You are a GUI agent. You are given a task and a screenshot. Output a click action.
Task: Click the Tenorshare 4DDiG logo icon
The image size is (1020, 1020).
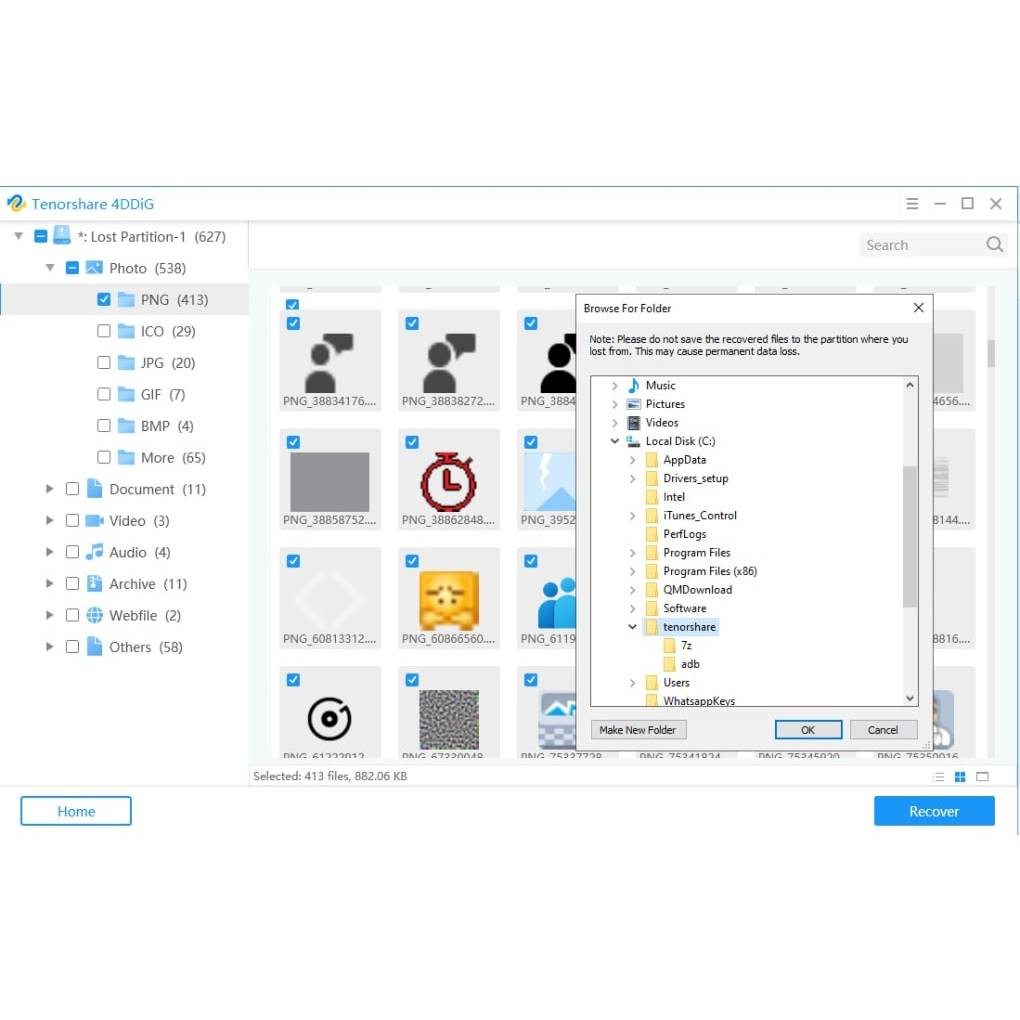[x=16, y=204]
